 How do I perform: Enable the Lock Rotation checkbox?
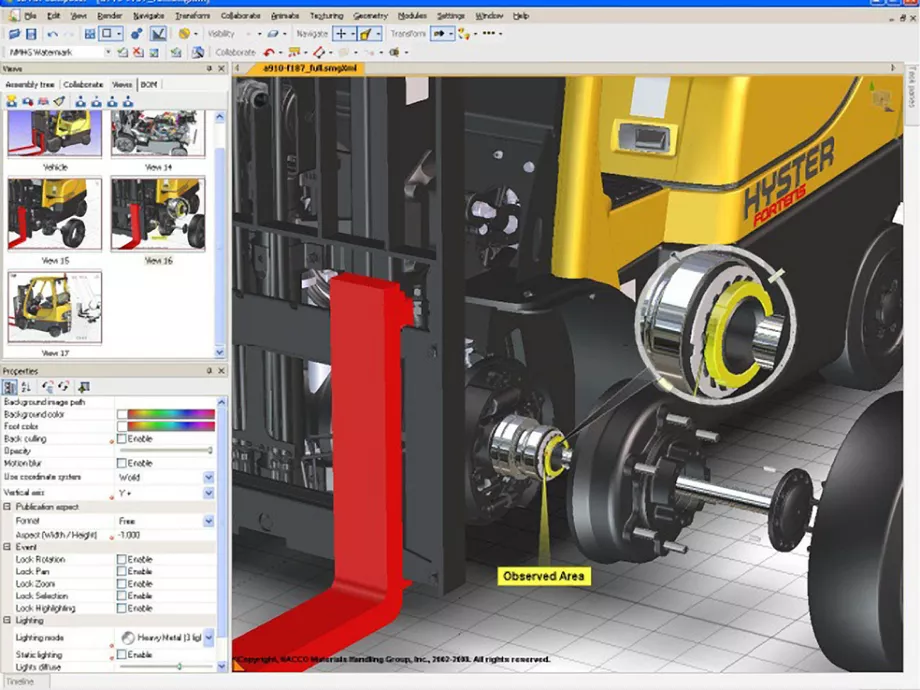[x=121, y=559]
